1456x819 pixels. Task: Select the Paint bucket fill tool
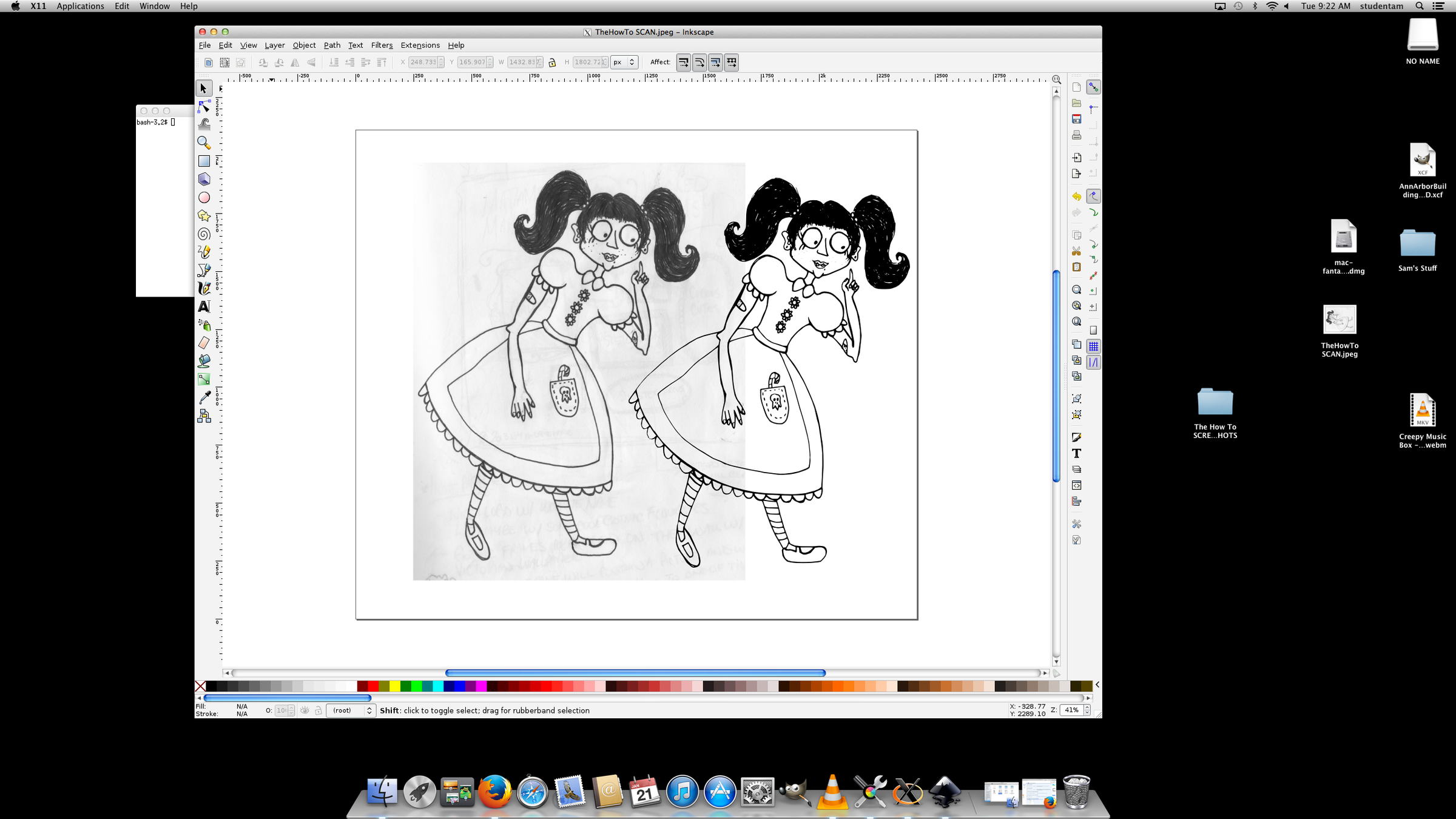[x=204, y=361]
